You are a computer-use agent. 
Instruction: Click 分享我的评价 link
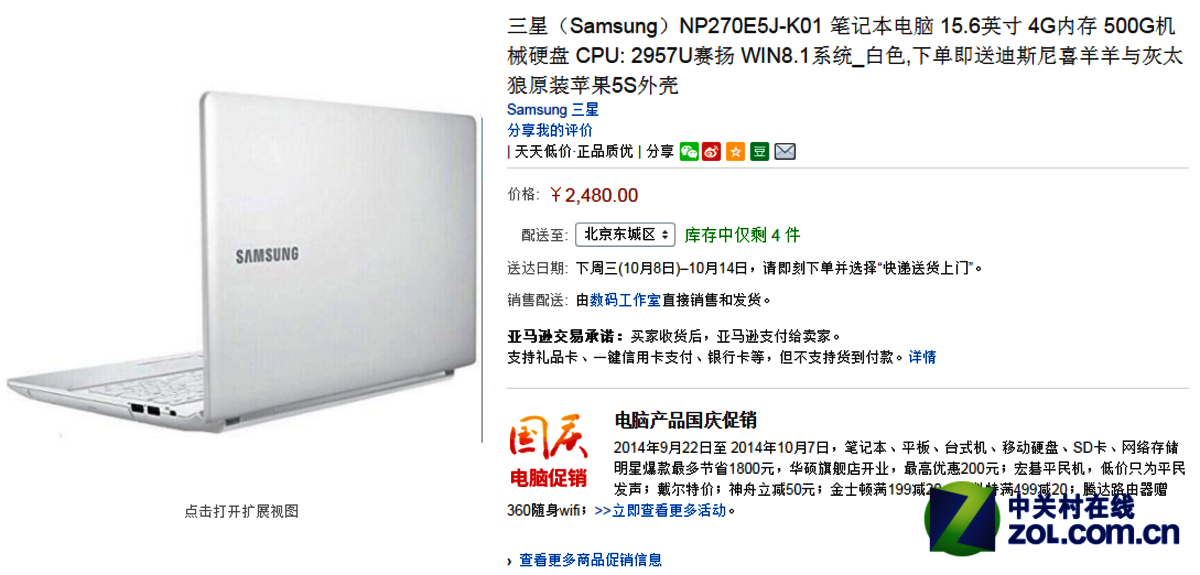click(549, 130)
